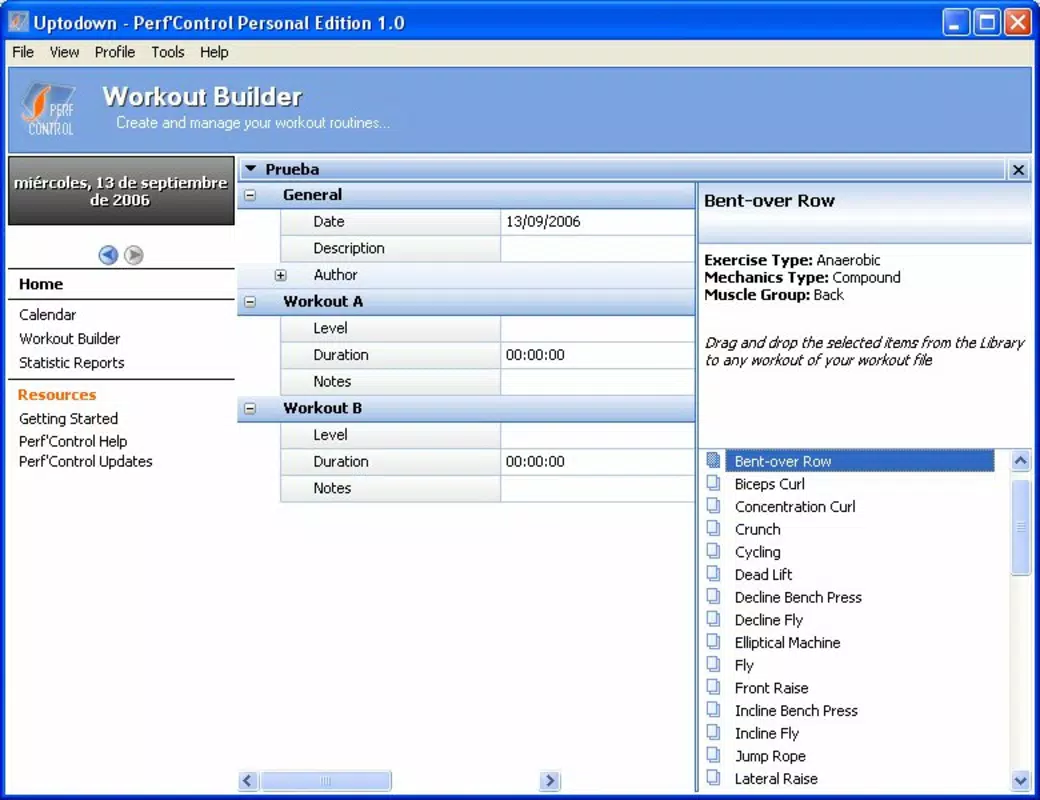The width and height of the screenshot is (1040, 800).
Task: Click the Home sidebar heading
Action: pos(41,284)
